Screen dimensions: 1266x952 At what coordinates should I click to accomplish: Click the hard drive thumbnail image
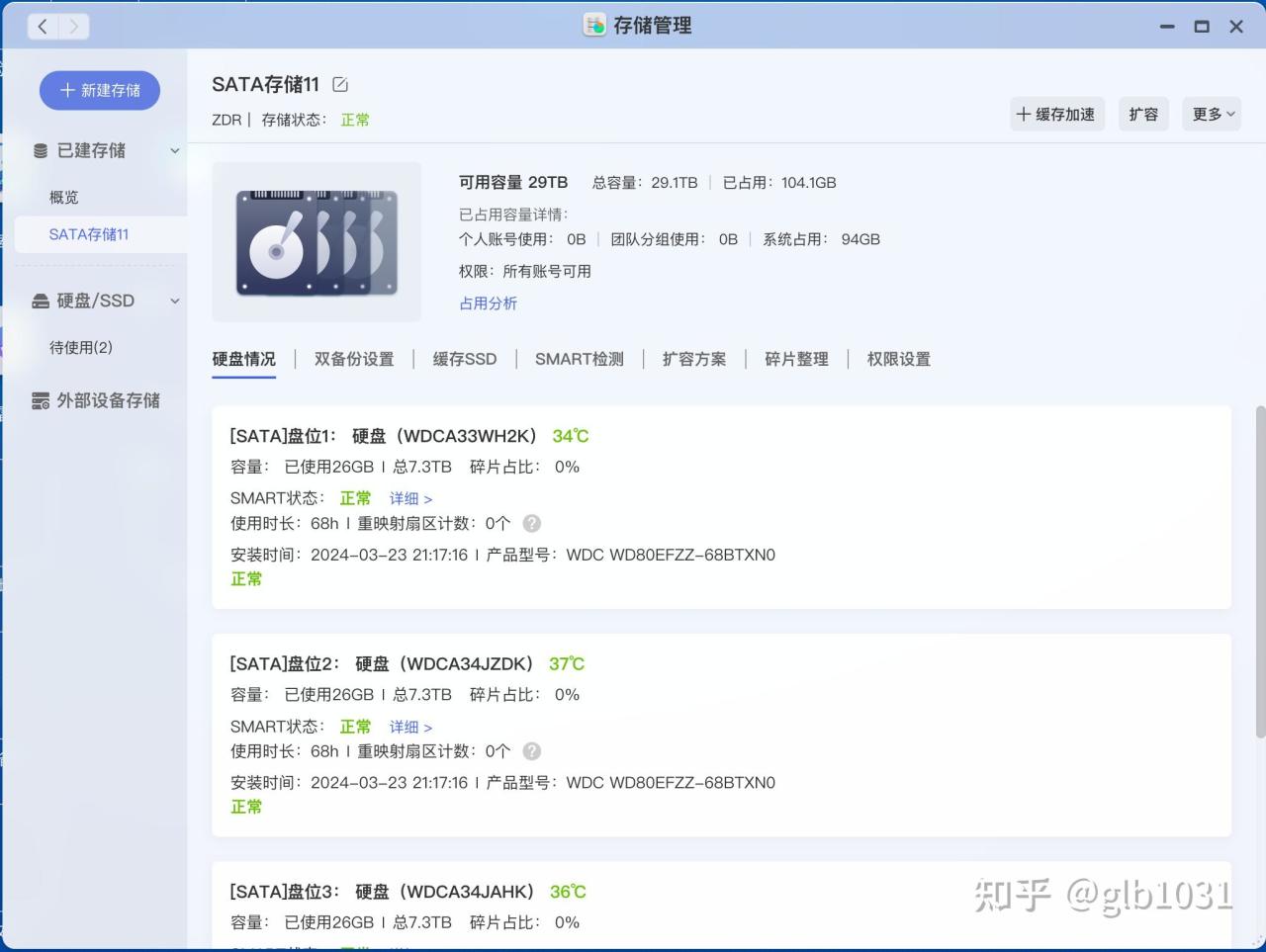pos(316,240)
